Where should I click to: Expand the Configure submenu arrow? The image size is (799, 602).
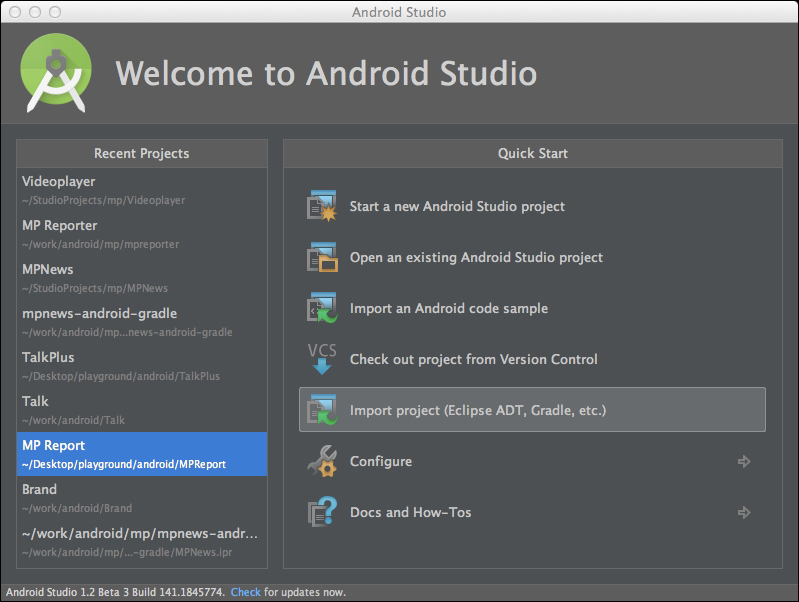(x=744, y=461)
